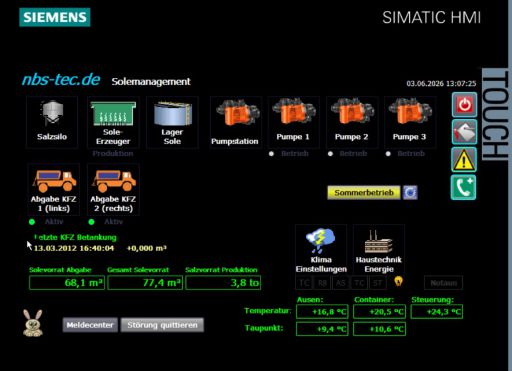512x371 pixels.
Task: Click Störung quittieren button
Action: coord(162,325)
